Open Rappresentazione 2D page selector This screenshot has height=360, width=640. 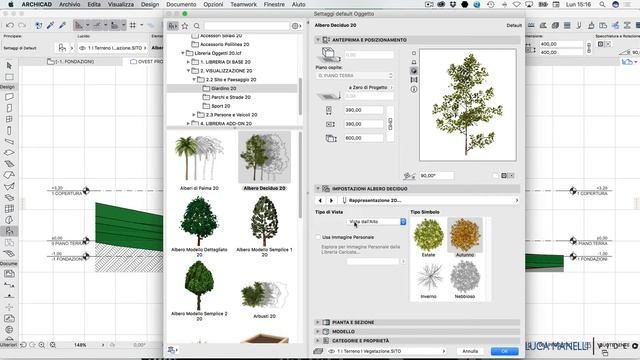pyautogui.click(x=430, y=200)
